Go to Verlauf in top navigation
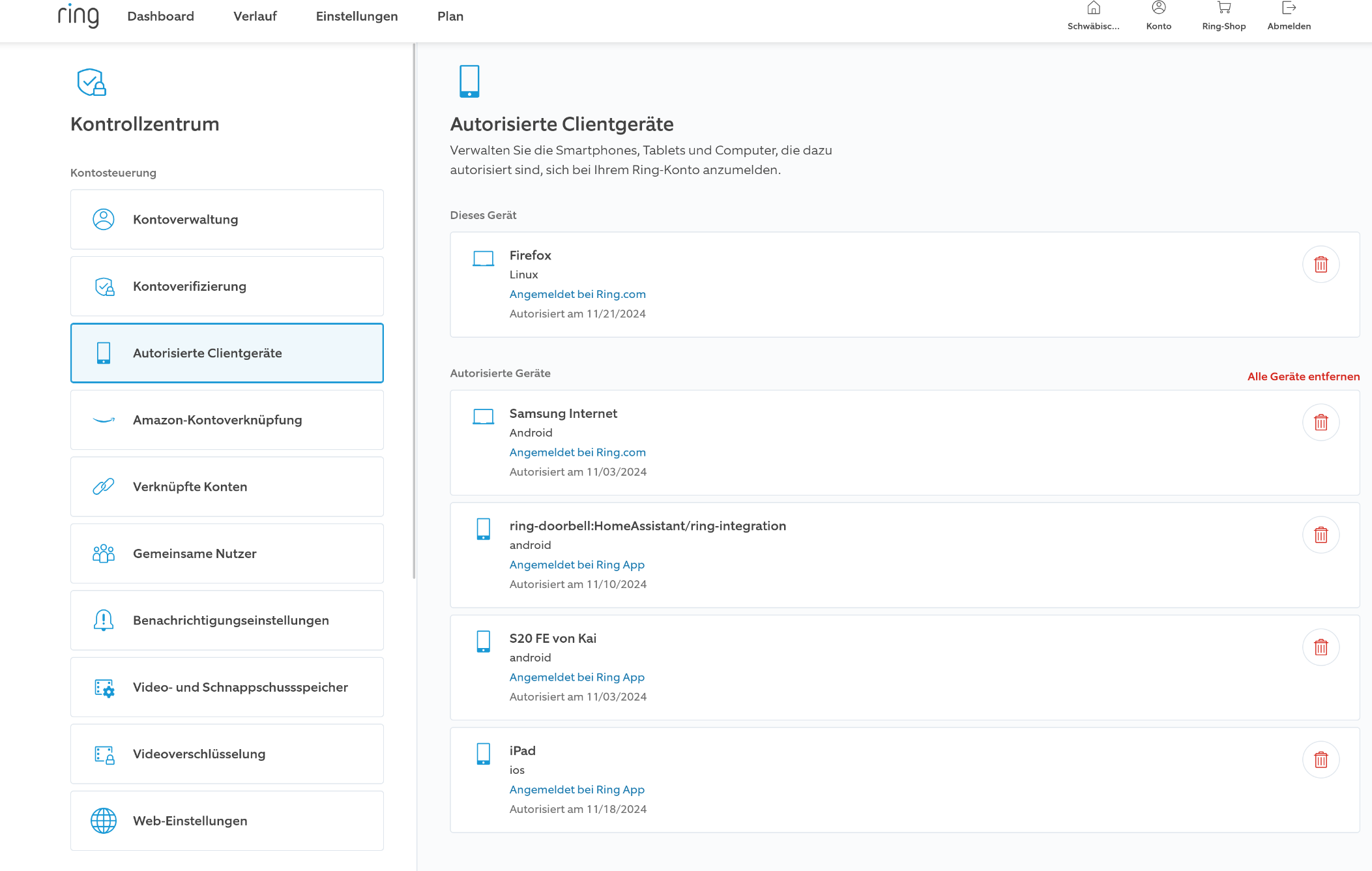This screenshot has width=1372, height=871. click(255, 16)
